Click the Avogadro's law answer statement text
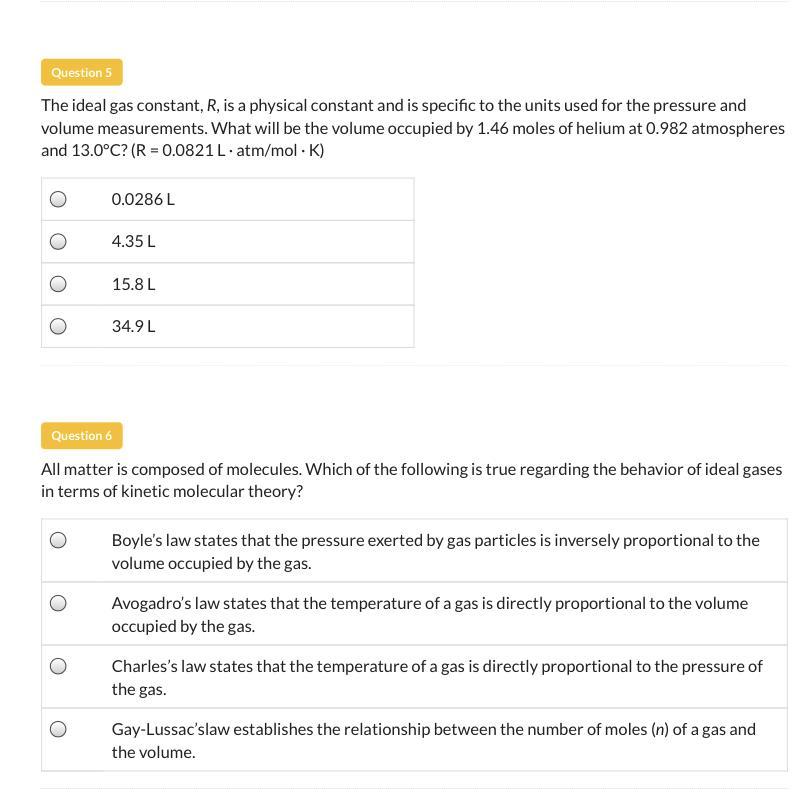Viewport: 796px width, 796px height. click(x=429, y=614)
